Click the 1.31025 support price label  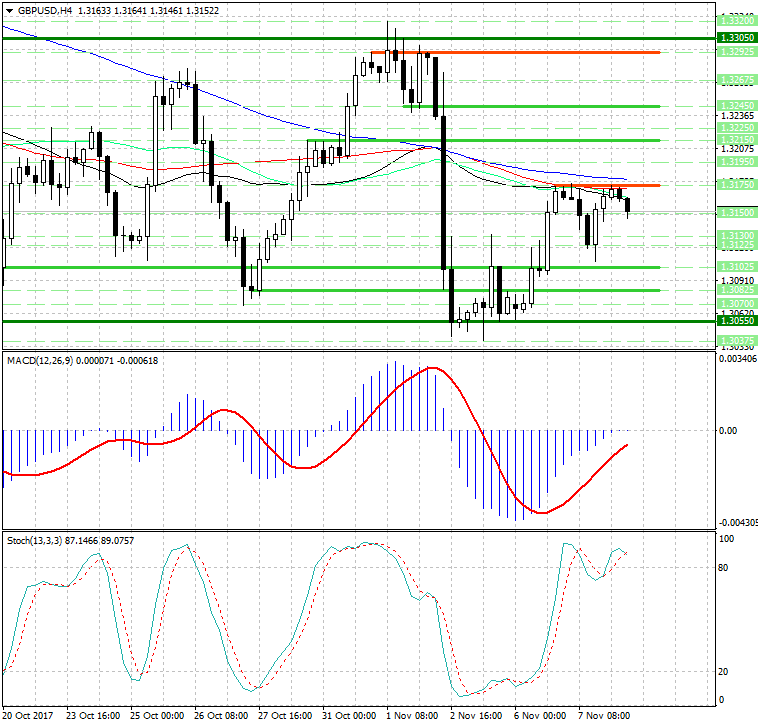736,267
